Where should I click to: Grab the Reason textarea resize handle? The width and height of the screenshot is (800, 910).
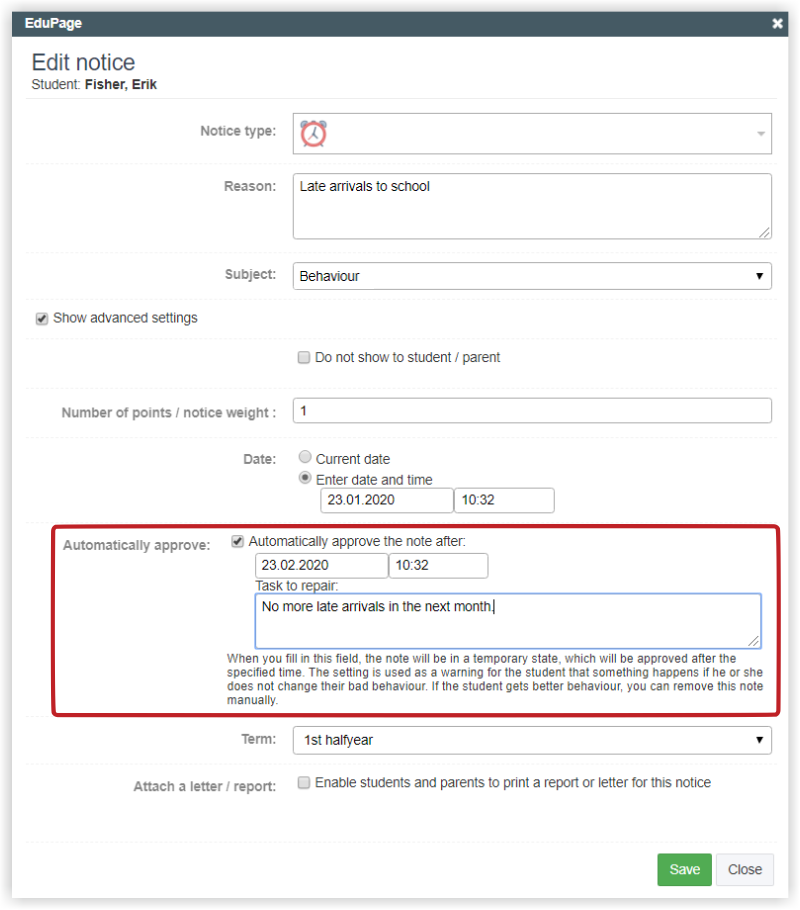pyautogui.click(x=765, y=233)
